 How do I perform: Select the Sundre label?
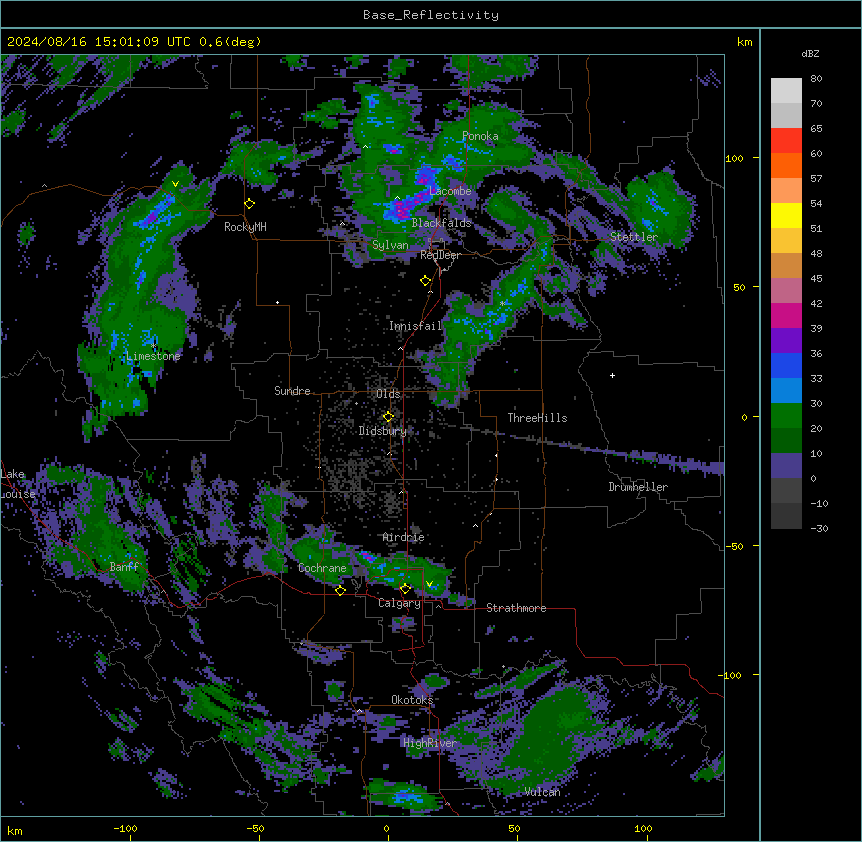(x=292, y=391)
